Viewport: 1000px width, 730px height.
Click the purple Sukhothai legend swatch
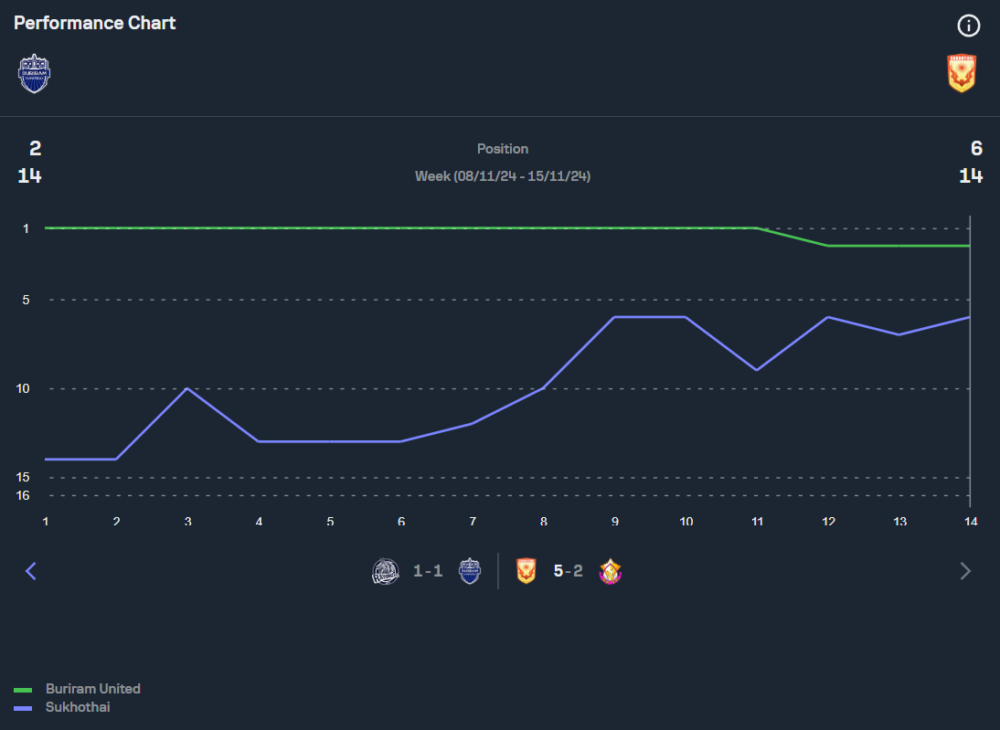(23, 708)
